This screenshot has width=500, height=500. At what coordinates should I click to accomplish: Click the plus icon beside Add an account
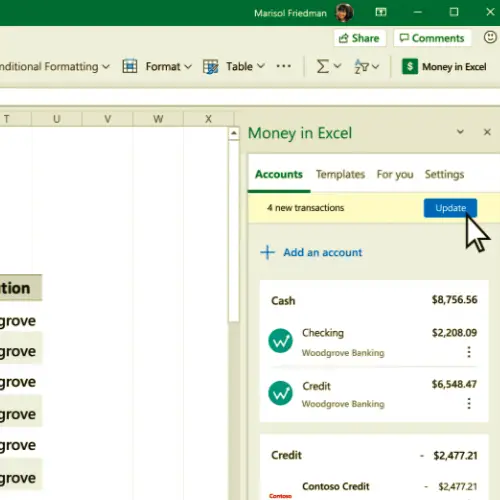267,252
